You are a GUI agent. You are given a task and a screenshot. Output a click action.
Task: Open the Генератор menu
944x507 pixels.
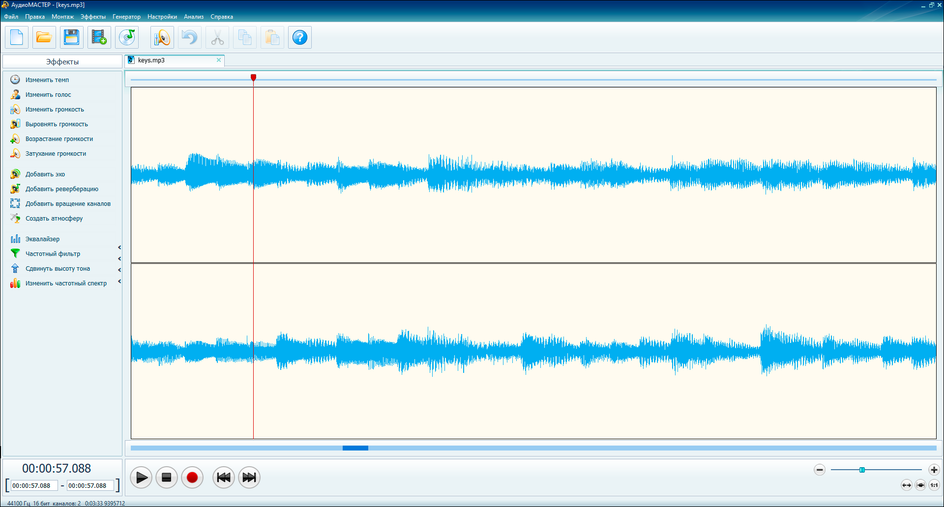pos(126,17)
